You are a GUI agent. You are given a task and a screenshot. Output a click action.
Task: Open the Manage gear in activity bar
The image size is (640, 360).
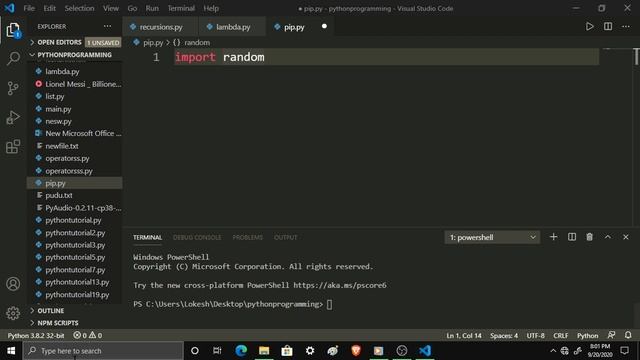point(13,313)
